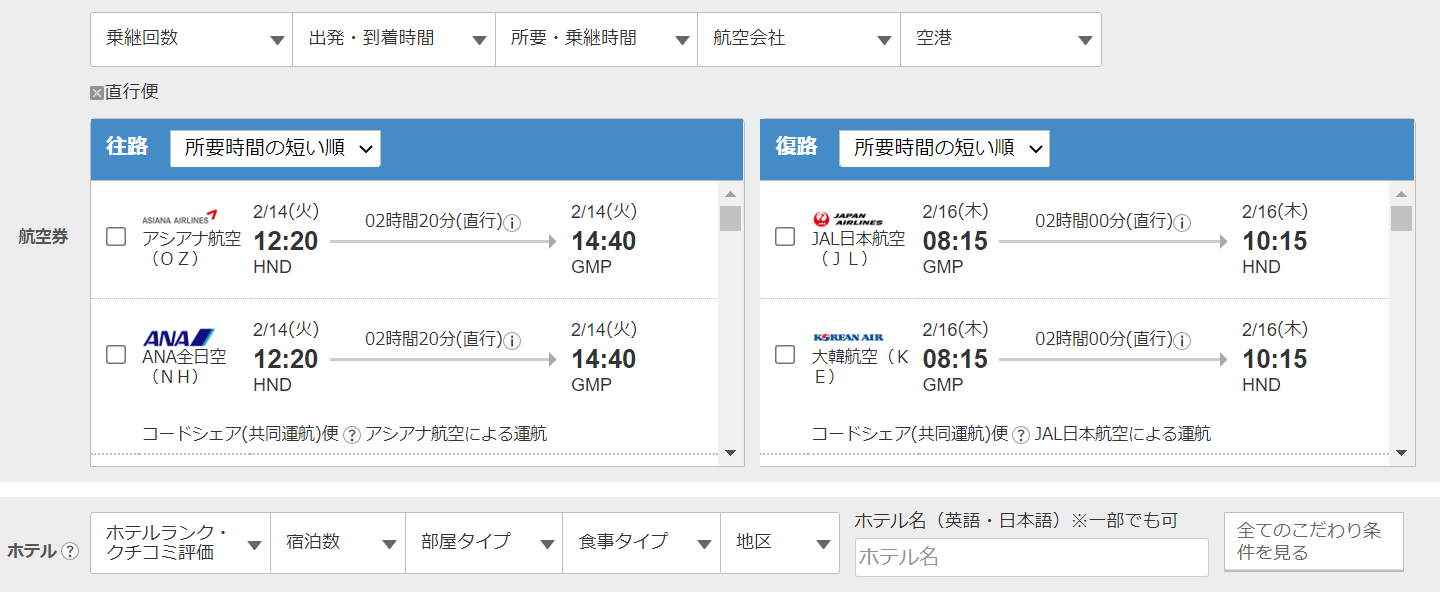Check the ANA 12:20 outbound flight
Viewport: 1441px width, 592px height.
(116, 355)
